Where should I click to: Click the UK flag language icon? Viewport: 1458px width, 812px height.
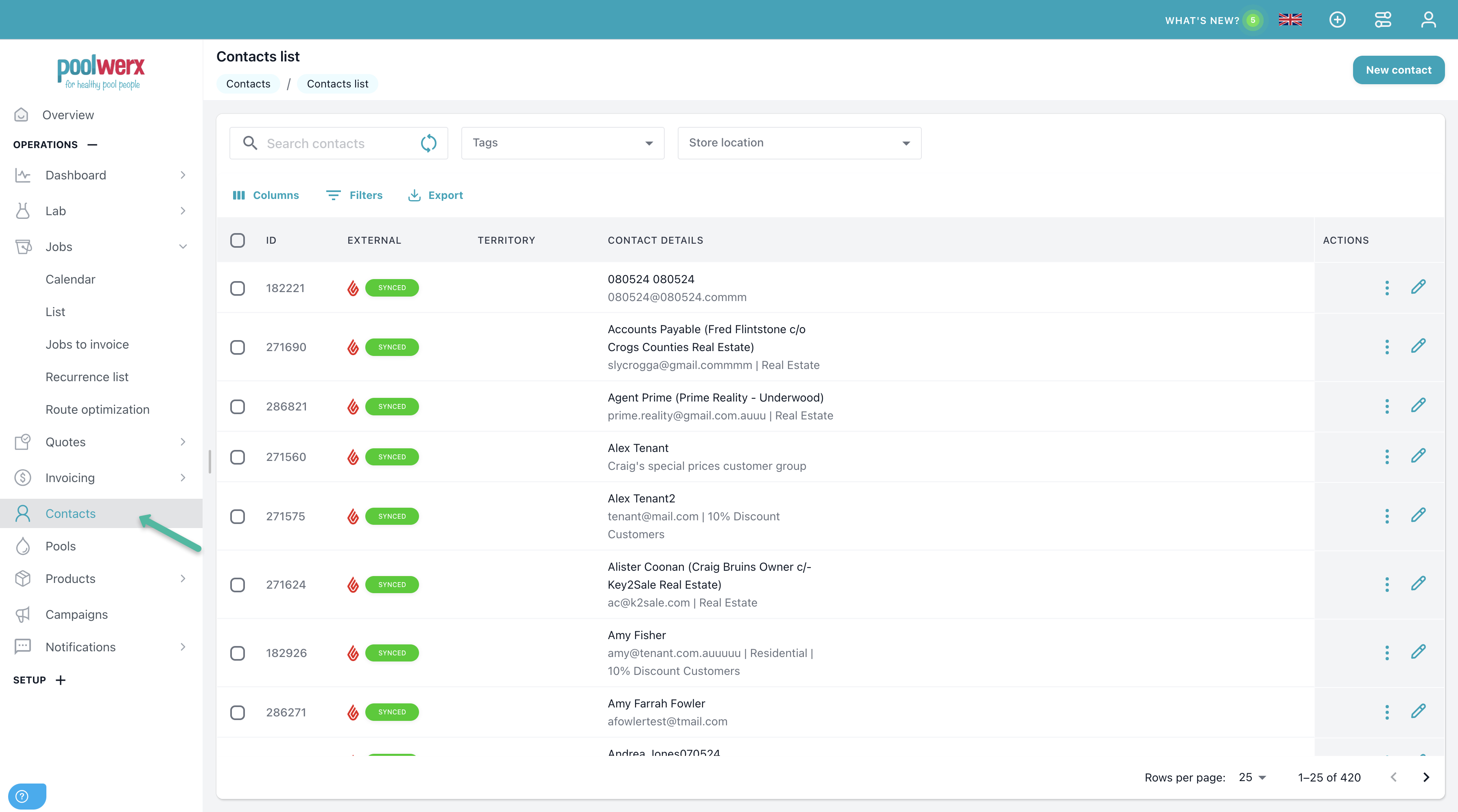click(1290, 20)
